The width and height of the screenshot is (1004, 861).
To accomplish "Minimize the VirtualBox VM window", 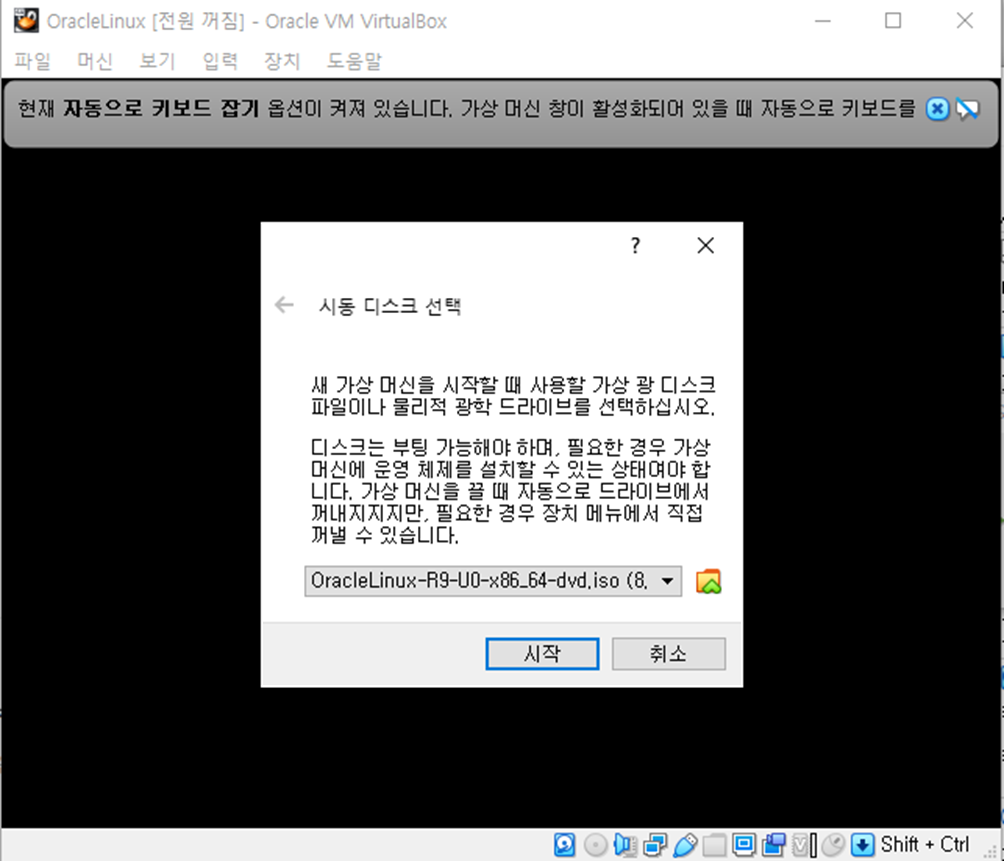I will [x=823, y=20].
